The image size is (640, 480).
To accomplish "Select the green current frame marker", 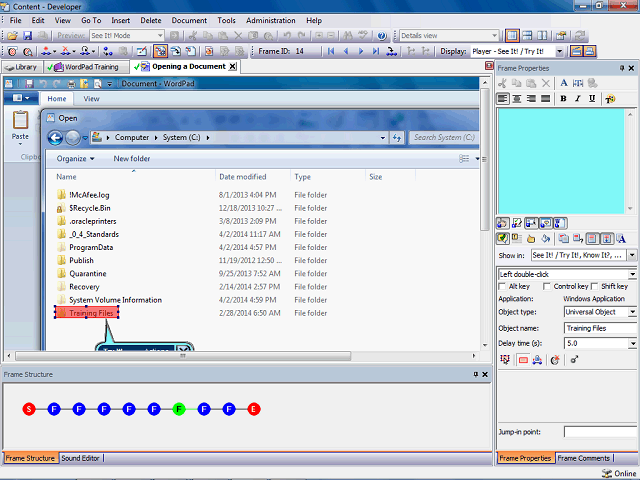I will pos(179,409).
